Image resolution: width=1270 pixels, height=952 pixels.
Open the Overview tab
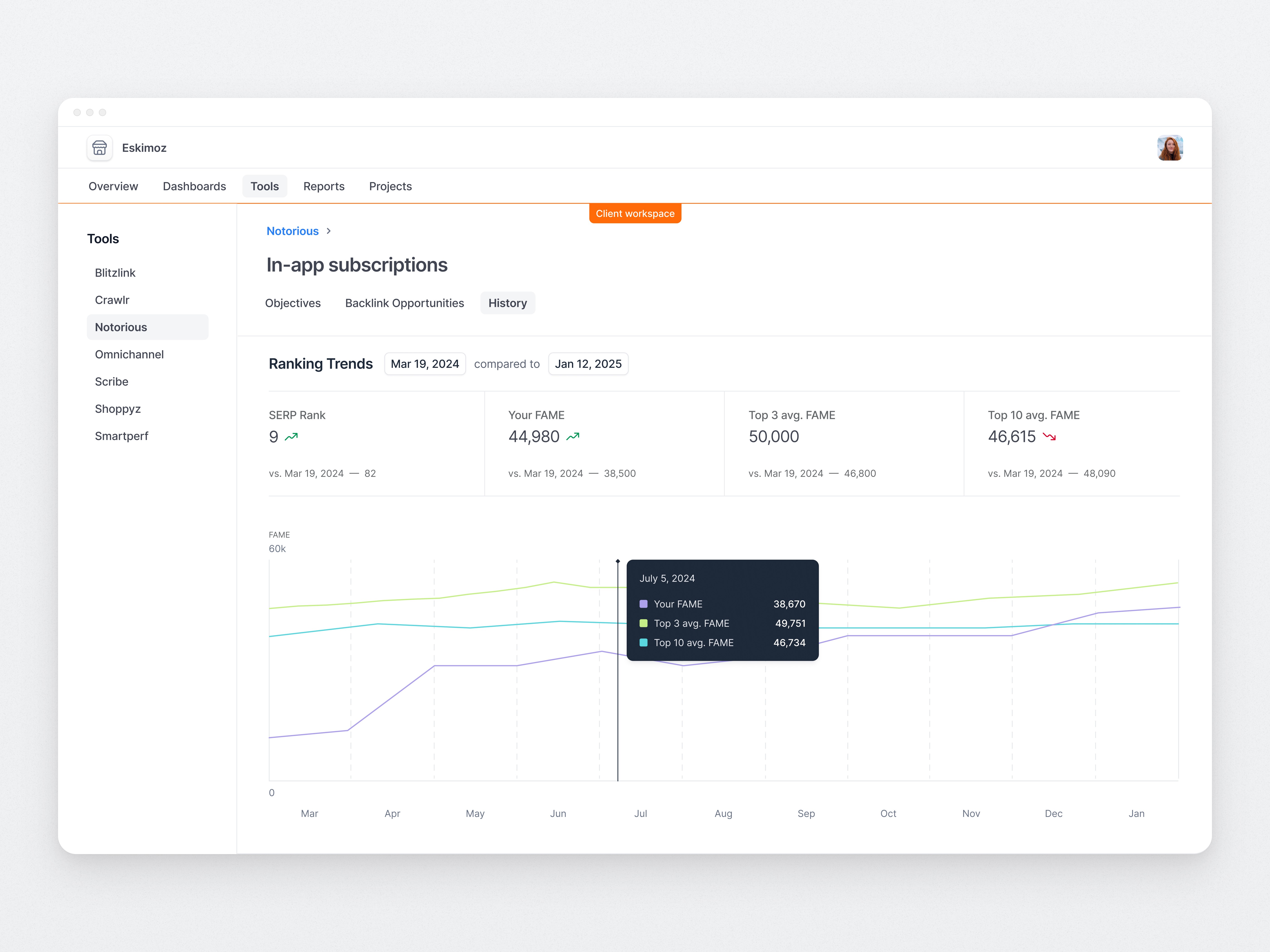click(113, 187)
